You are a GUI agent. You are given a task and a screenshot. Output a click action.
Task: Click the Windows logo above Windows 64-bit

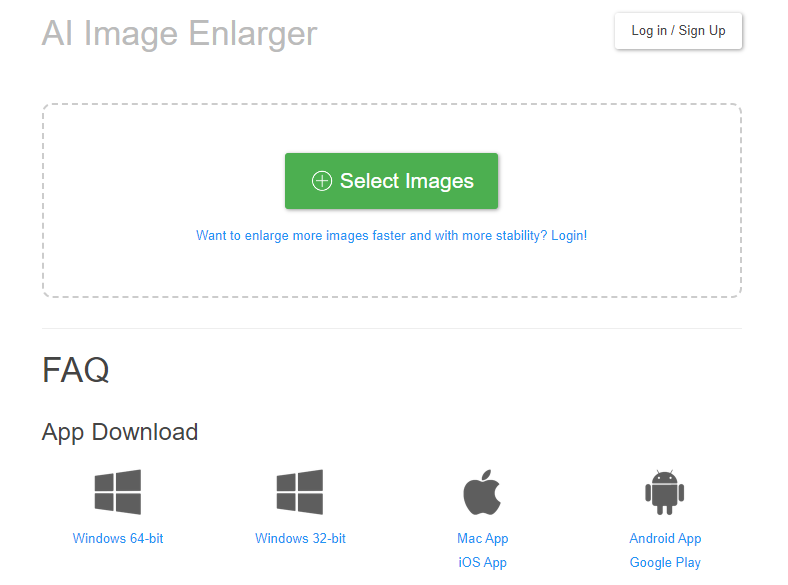(x=118, y=492)
